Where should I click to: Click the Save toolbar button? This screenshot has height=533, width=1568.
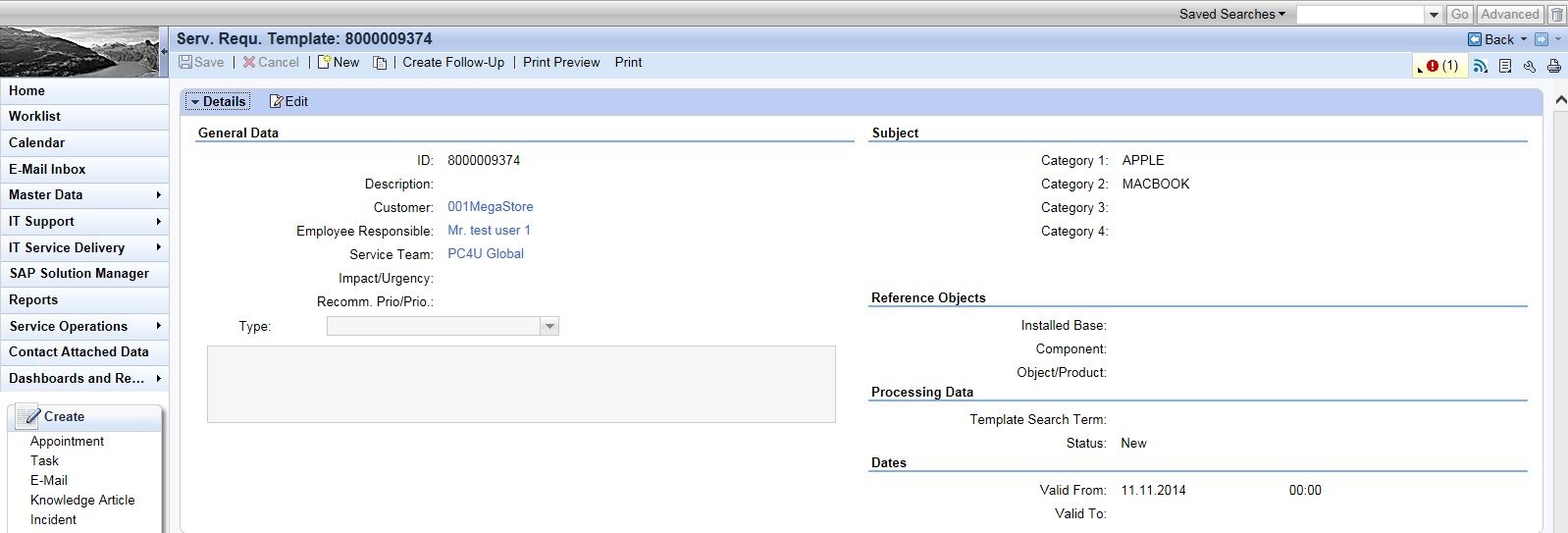click(201, 62)
